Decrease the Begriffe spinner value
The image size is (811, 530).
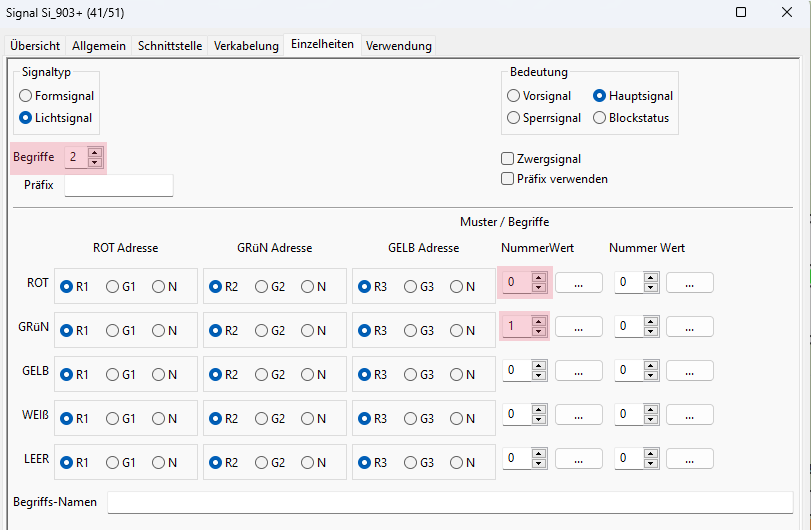95,162
